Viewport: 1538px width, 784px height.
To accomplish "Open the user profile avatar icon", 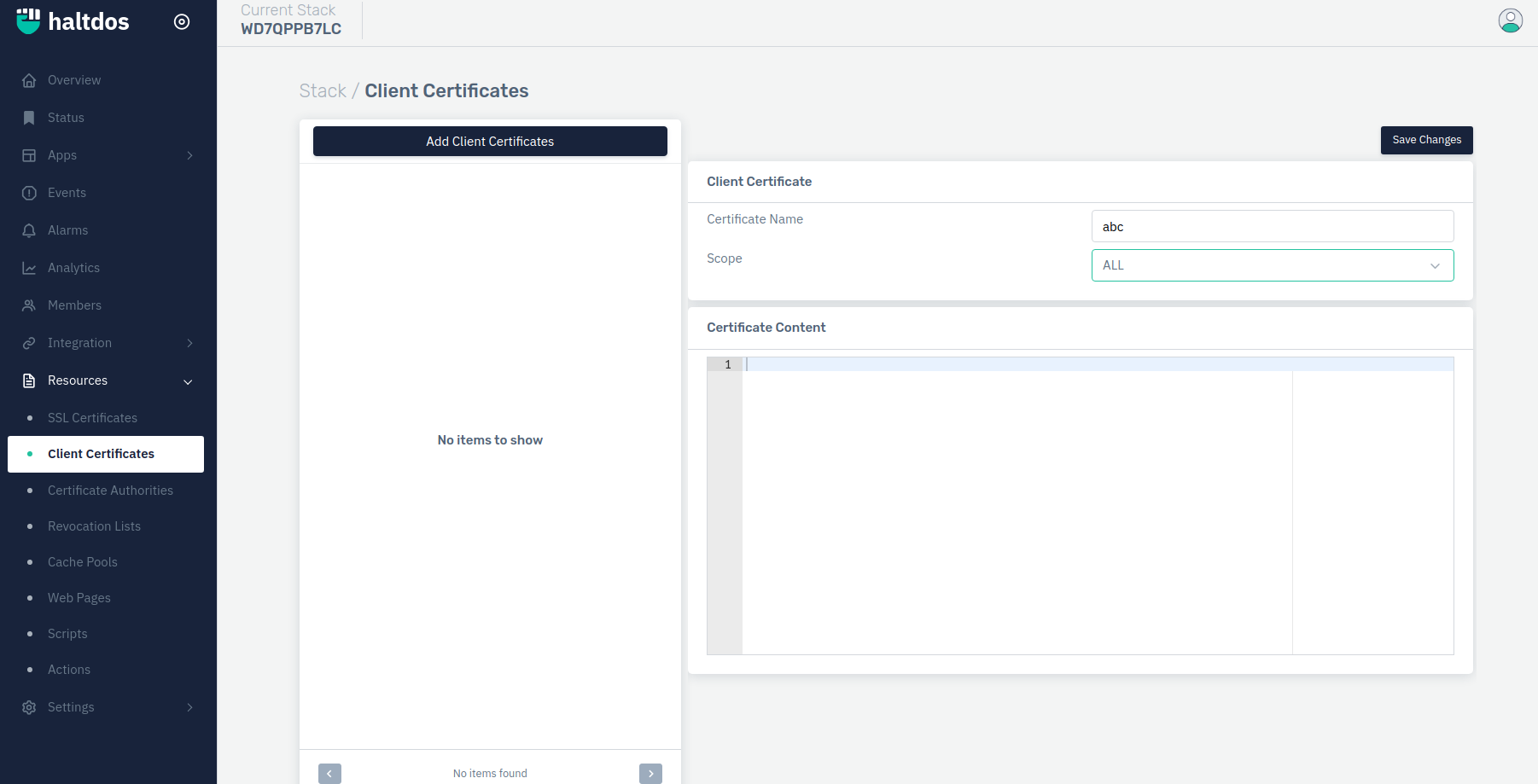I will tap(1510, 20).
